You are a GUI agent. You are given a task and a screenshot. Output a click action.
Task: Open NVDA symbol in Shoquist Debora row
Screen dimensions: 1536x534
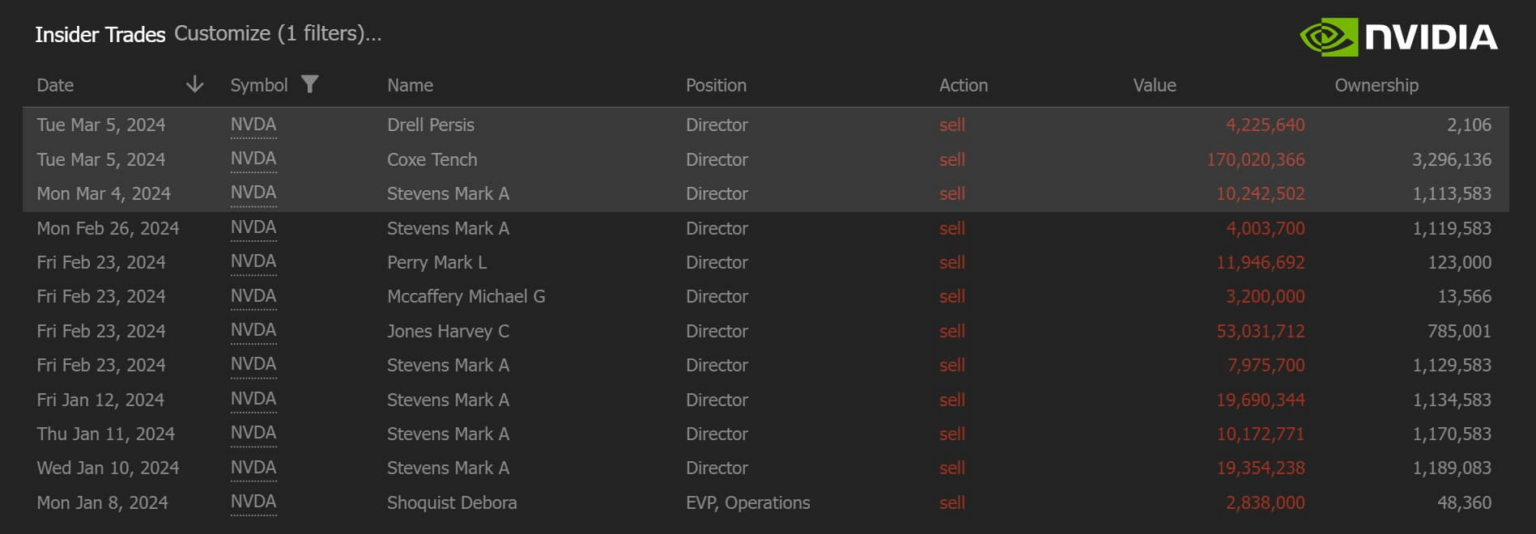click(x=253, y=502)
